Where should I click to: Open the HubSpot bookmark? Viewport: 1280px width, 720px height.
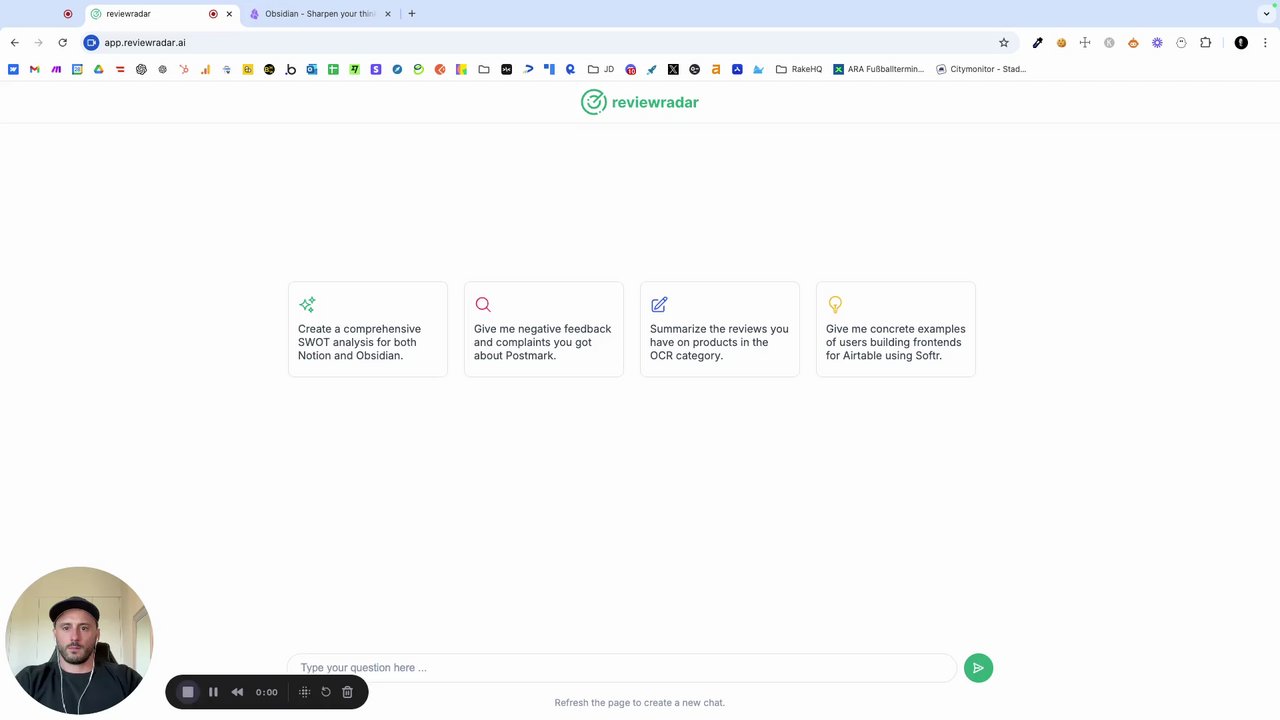[x=184, y=69]
